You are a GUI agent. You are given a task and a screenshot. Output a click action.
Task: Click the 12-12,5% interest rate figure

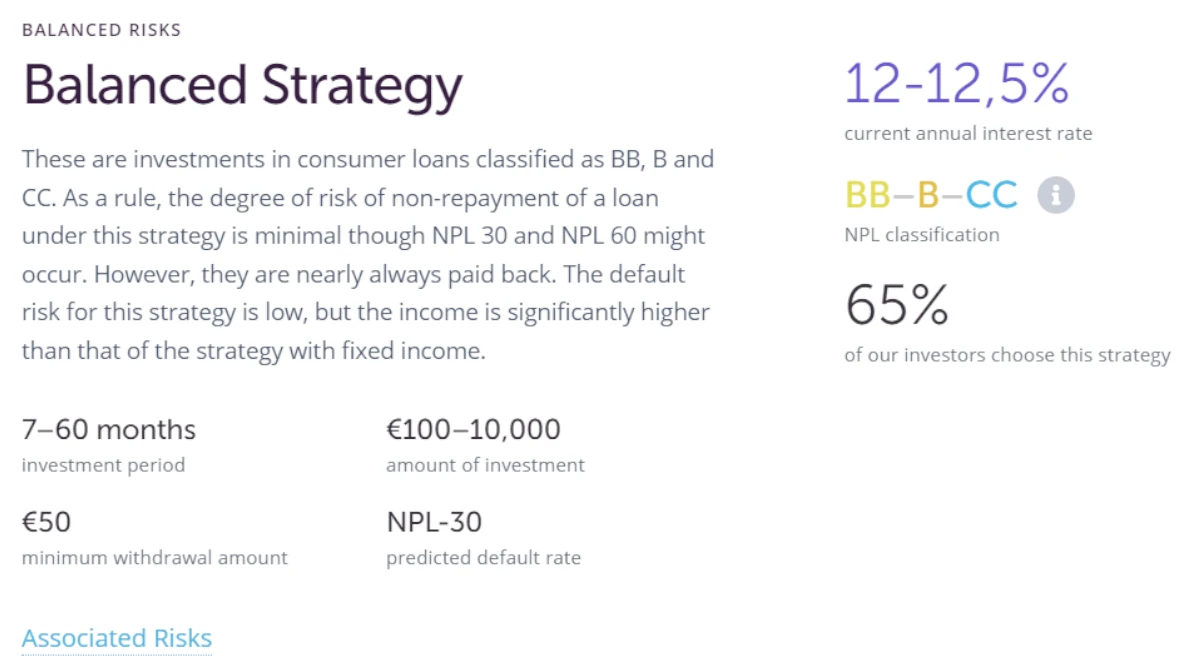point(957,84)
